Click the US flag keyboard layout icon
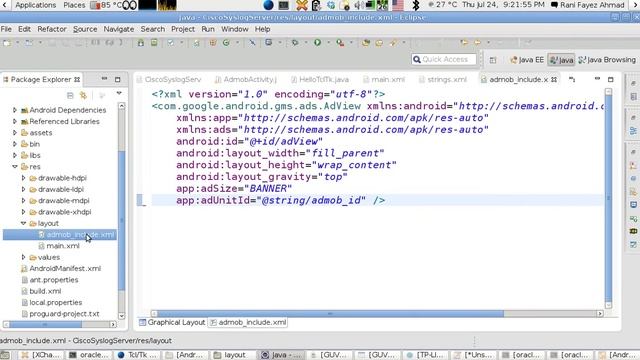640x360 pixels. 398,5
